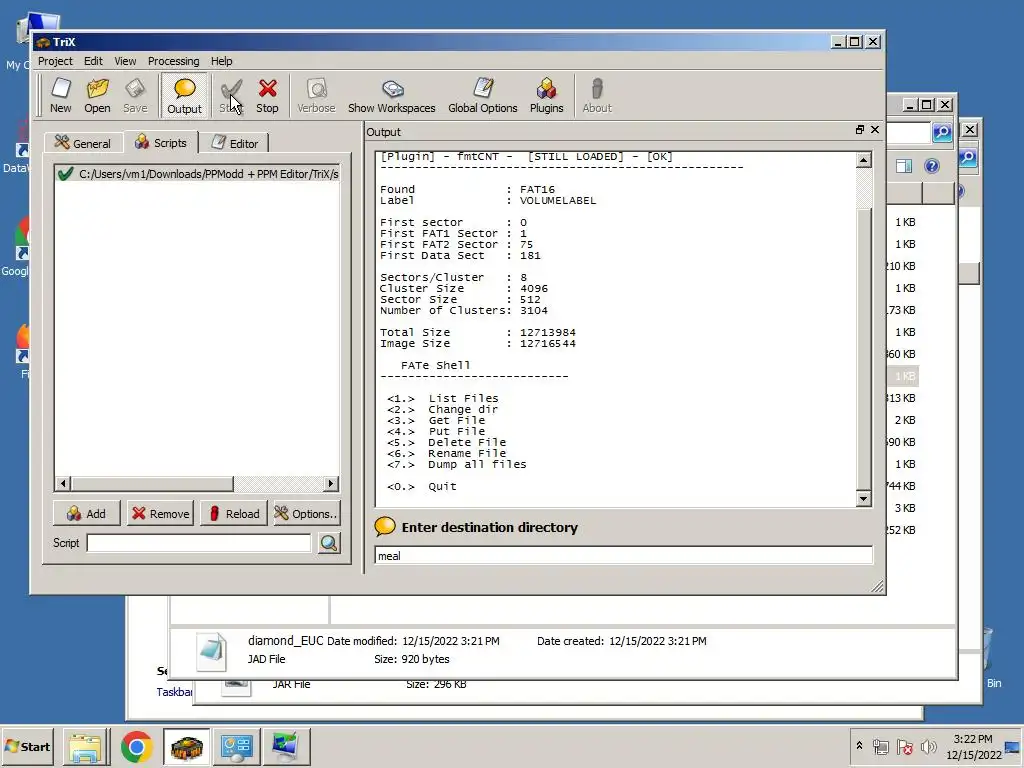
Task: Select the C:/Users/vm1/Downloads script entry
Action: click(197, 174)
